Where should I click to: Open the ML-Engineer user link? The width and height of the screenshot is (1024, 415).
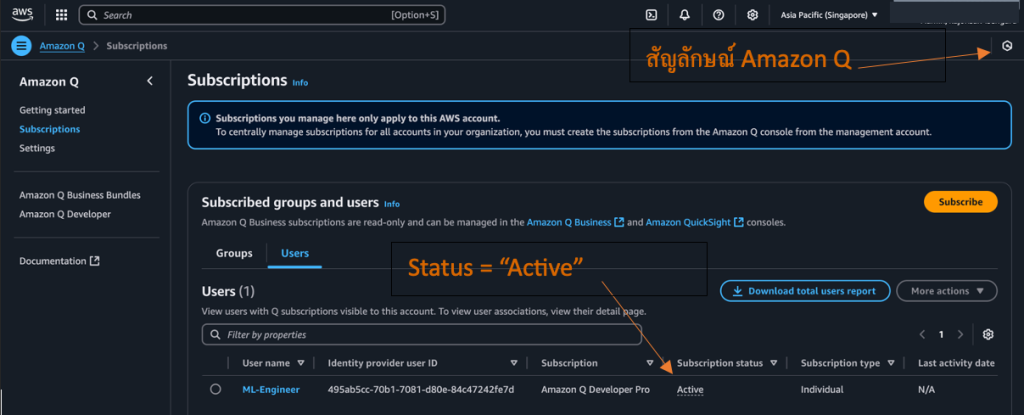[271, 390]
